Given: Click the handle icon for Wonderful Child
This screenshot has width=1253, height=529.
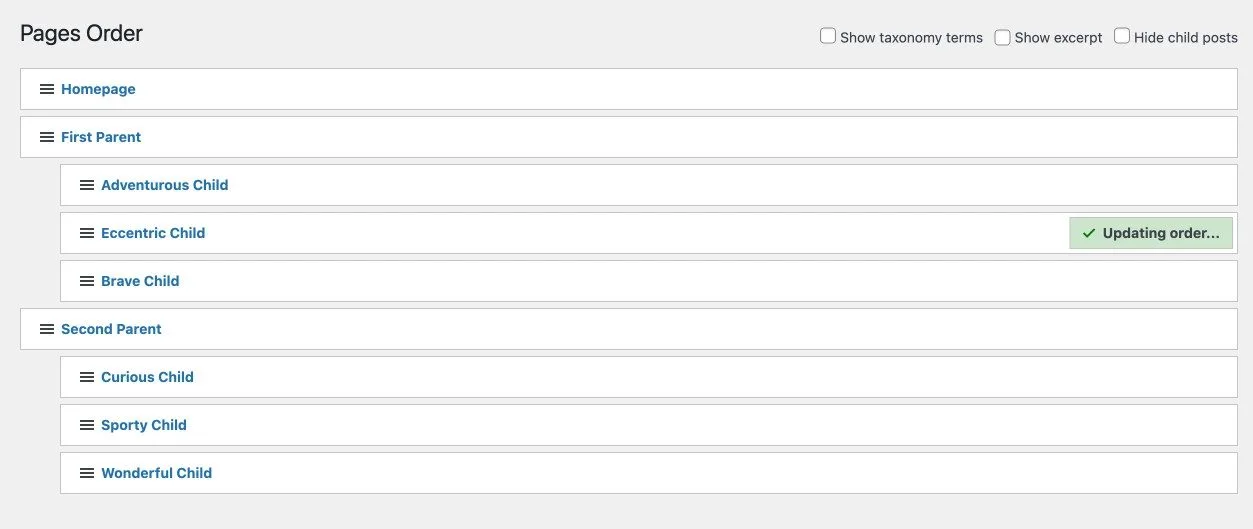Looking at the screenshot, I should 86,473.
